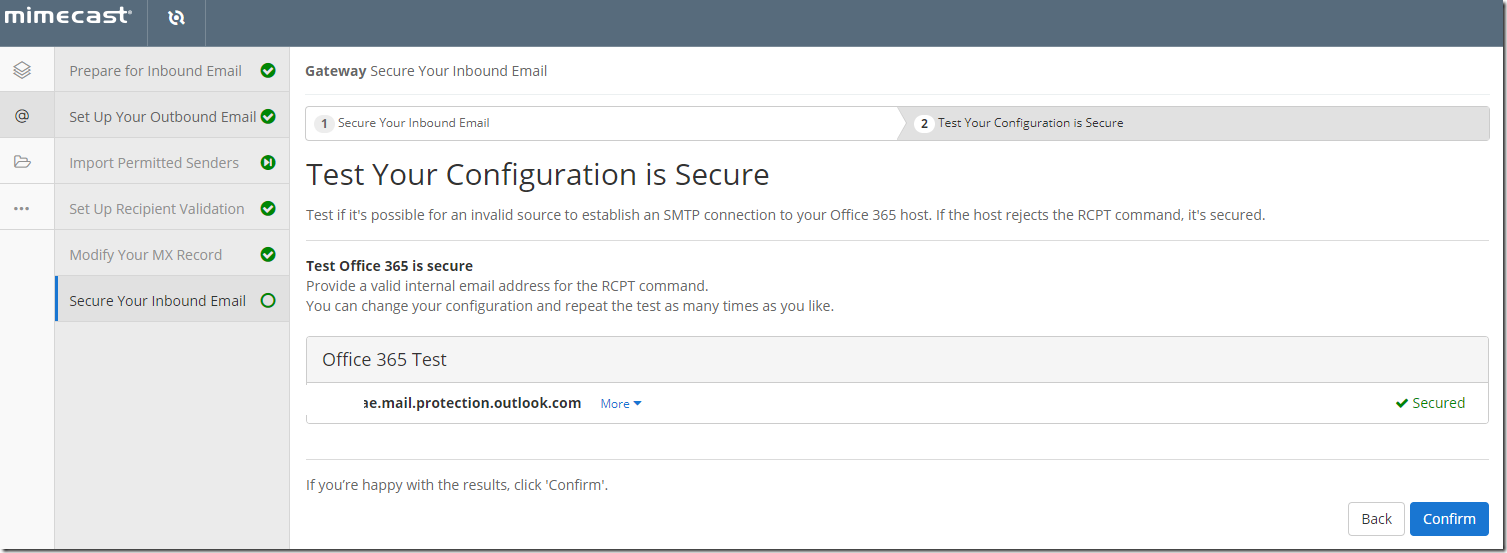Select Secure Your Inbound Email step
The width and height of the screenshot is (1507, 553).
172,300
